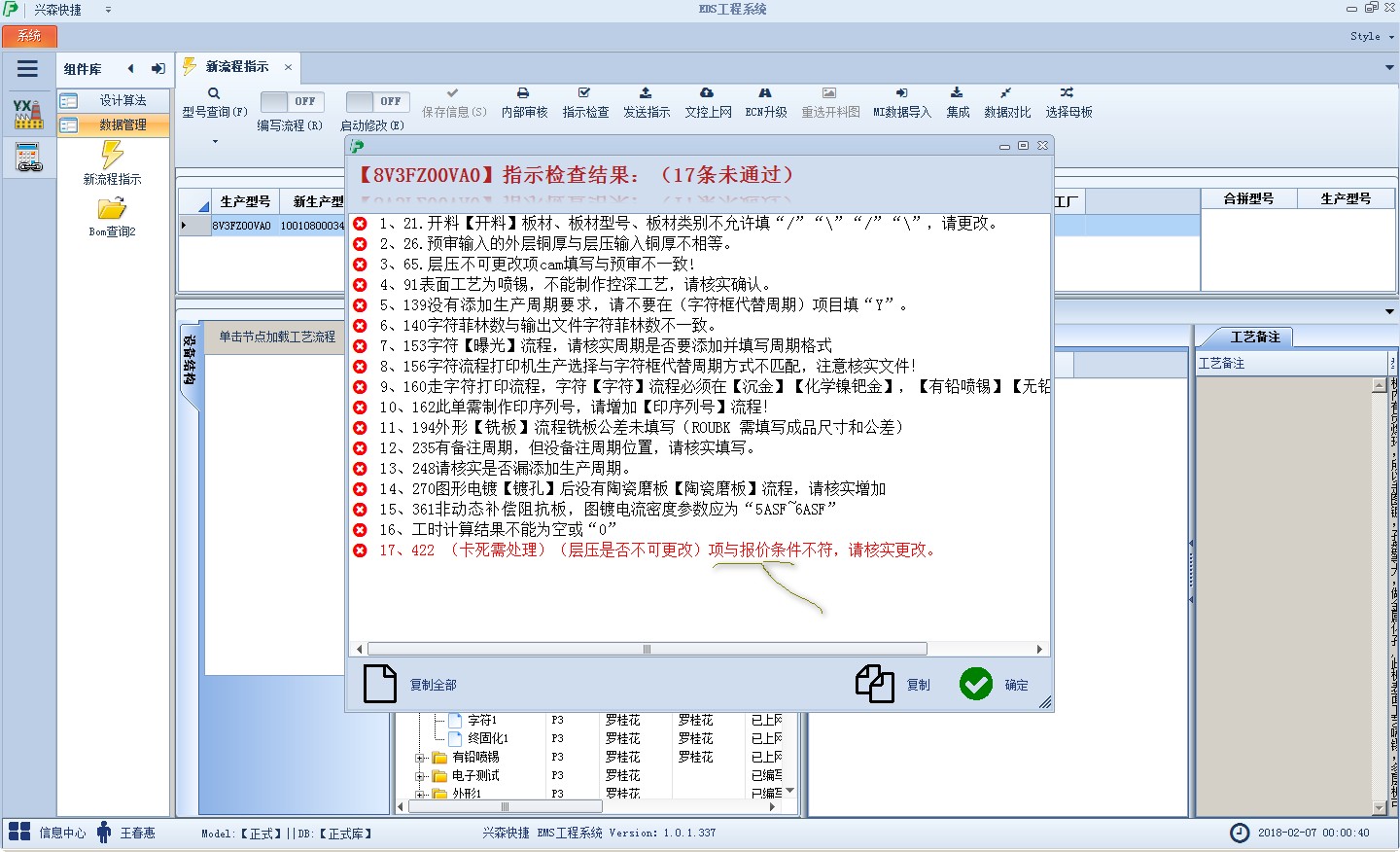Run 指示检查 toolbar icon
This screenshot has width=1400, height=852.
click(x=584, y=93)
